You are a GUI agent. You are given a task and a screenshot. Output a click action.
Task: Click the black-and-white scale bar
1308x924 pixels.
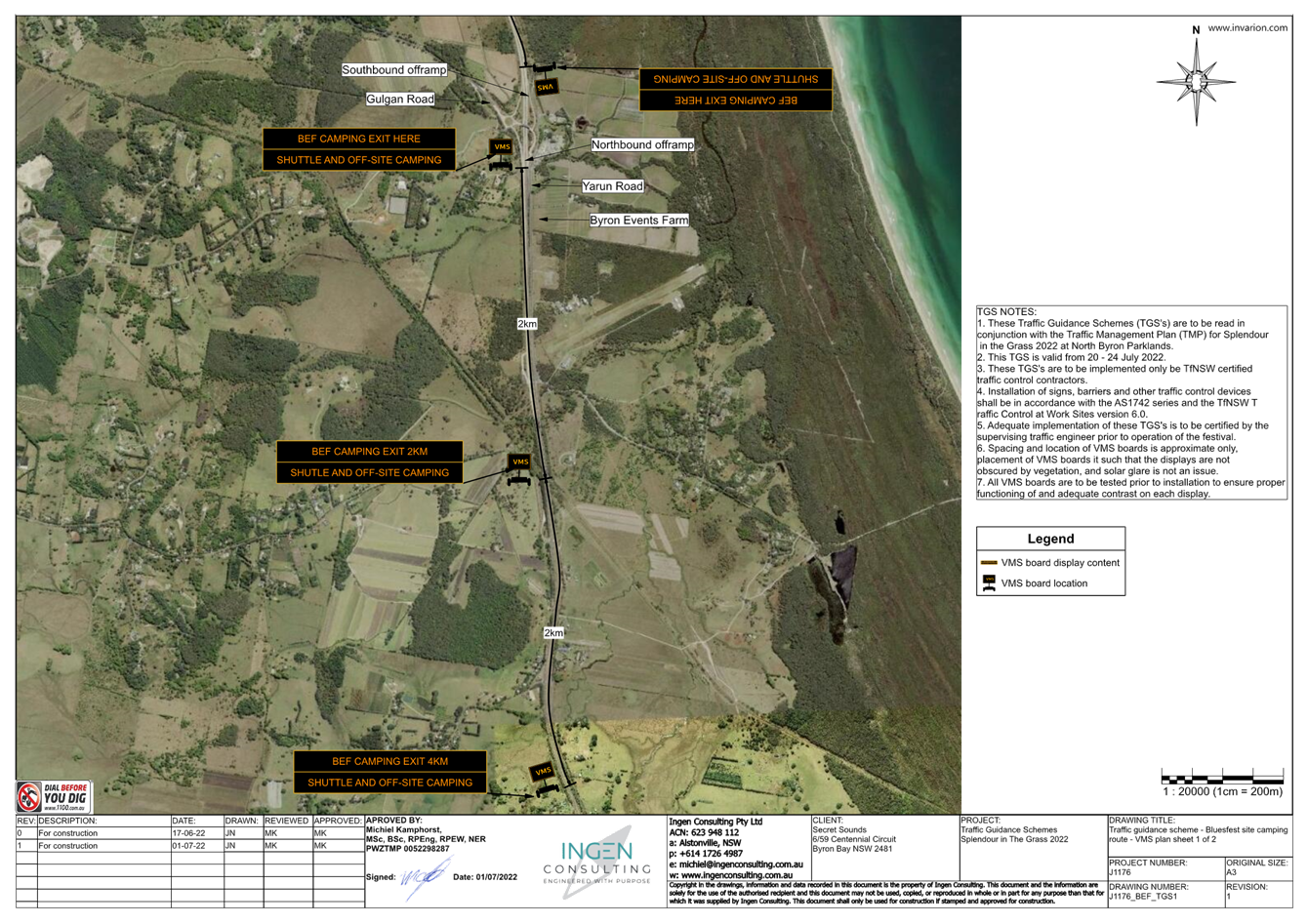[x=1222, y=778]
